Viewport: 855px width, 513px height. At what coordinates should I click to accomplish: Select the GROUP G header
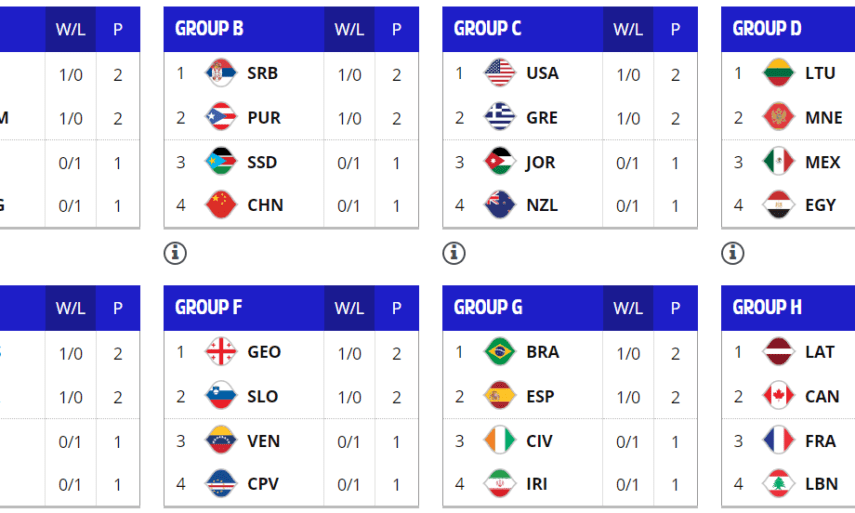point(488,308)
